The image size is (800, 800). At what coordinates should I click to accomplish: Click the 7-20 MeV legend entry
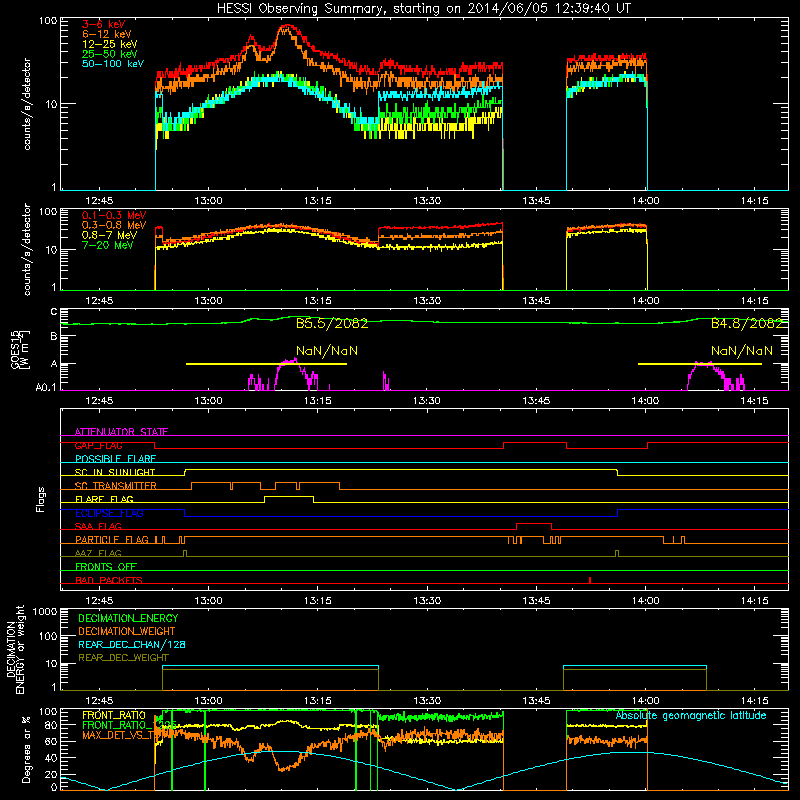(108, 245)
